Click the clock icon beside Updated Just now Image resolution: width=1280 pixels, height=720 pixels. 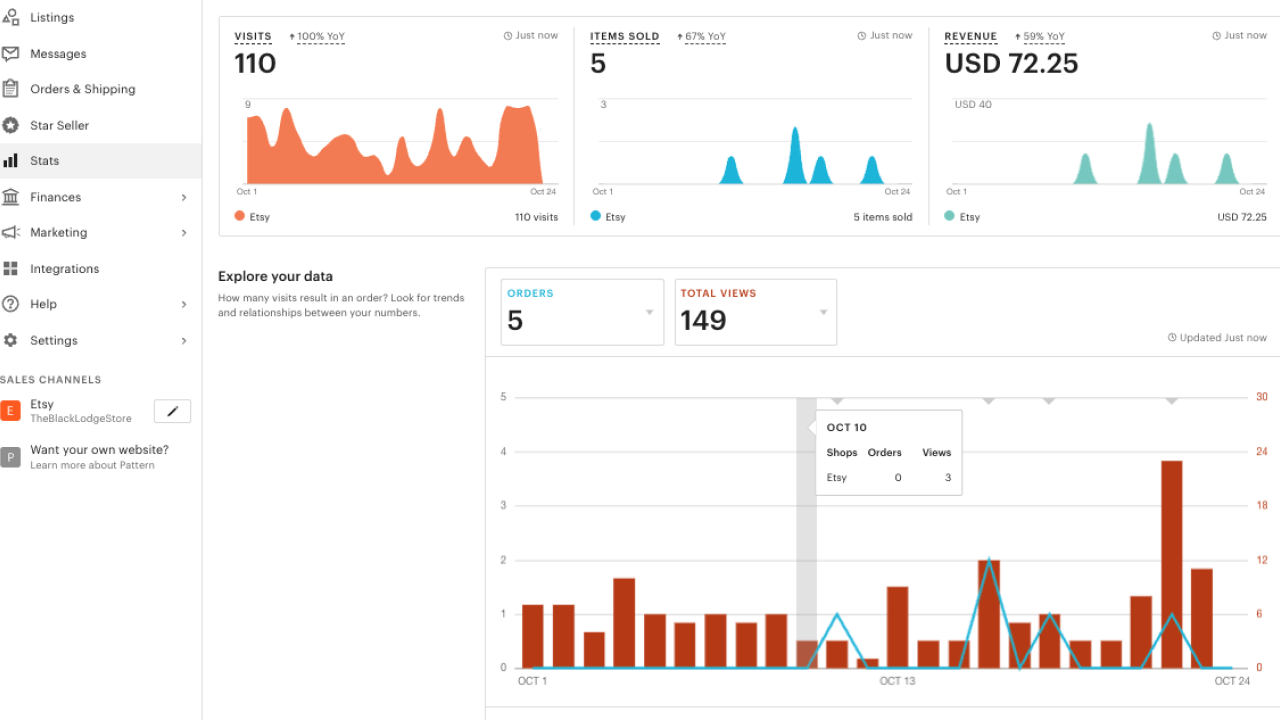tap(1172, 338)
